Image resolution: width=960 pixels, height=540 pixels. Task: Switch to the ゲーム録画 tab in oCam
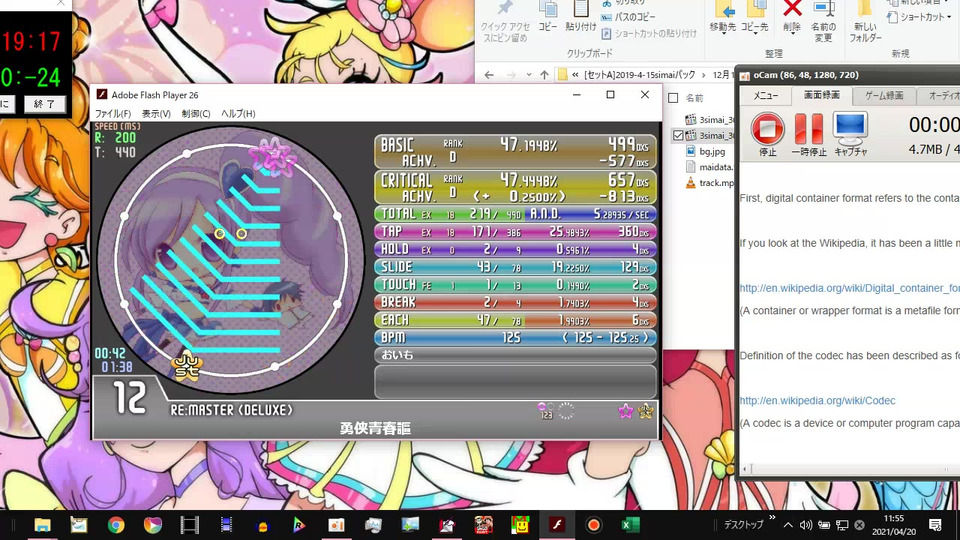coord(884,96)
